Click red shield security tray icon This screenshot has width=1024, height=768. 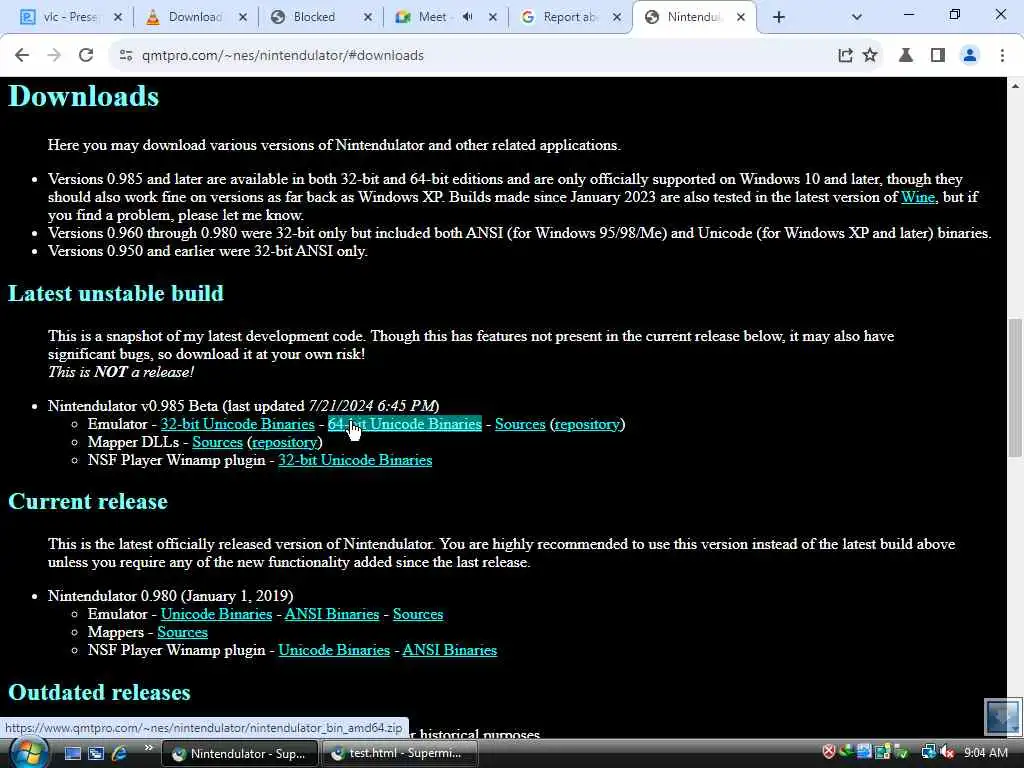point(829,752)
